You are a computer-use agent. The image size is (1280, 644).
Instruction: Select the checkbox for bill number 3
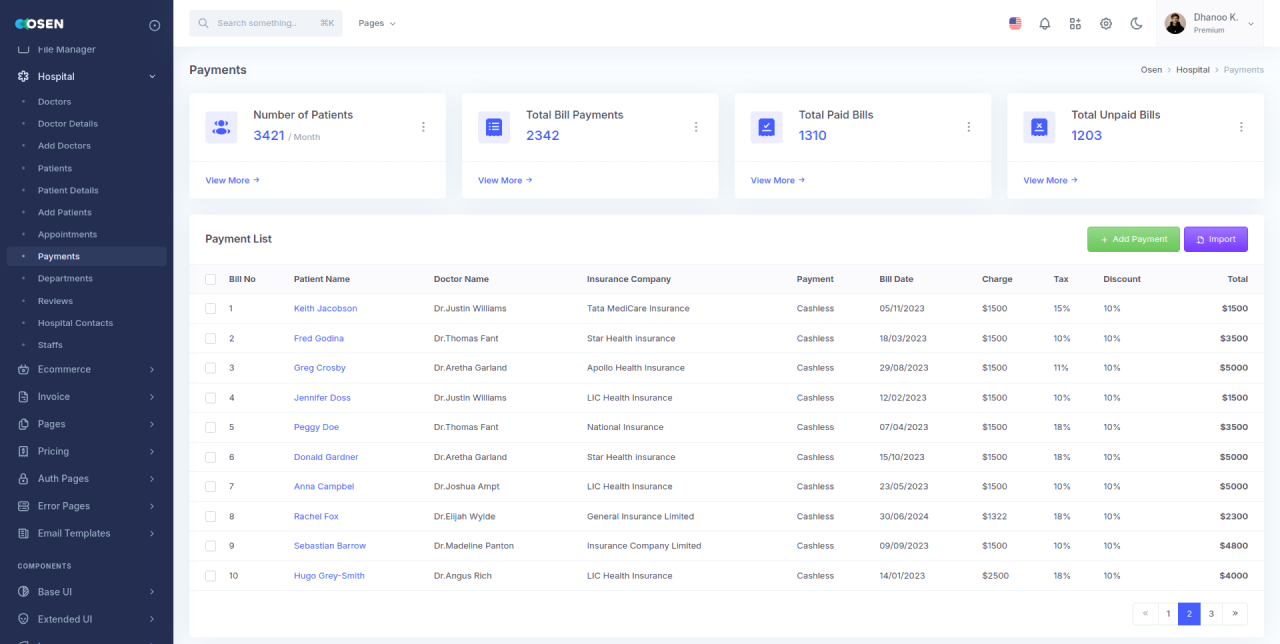coord(211,368)
